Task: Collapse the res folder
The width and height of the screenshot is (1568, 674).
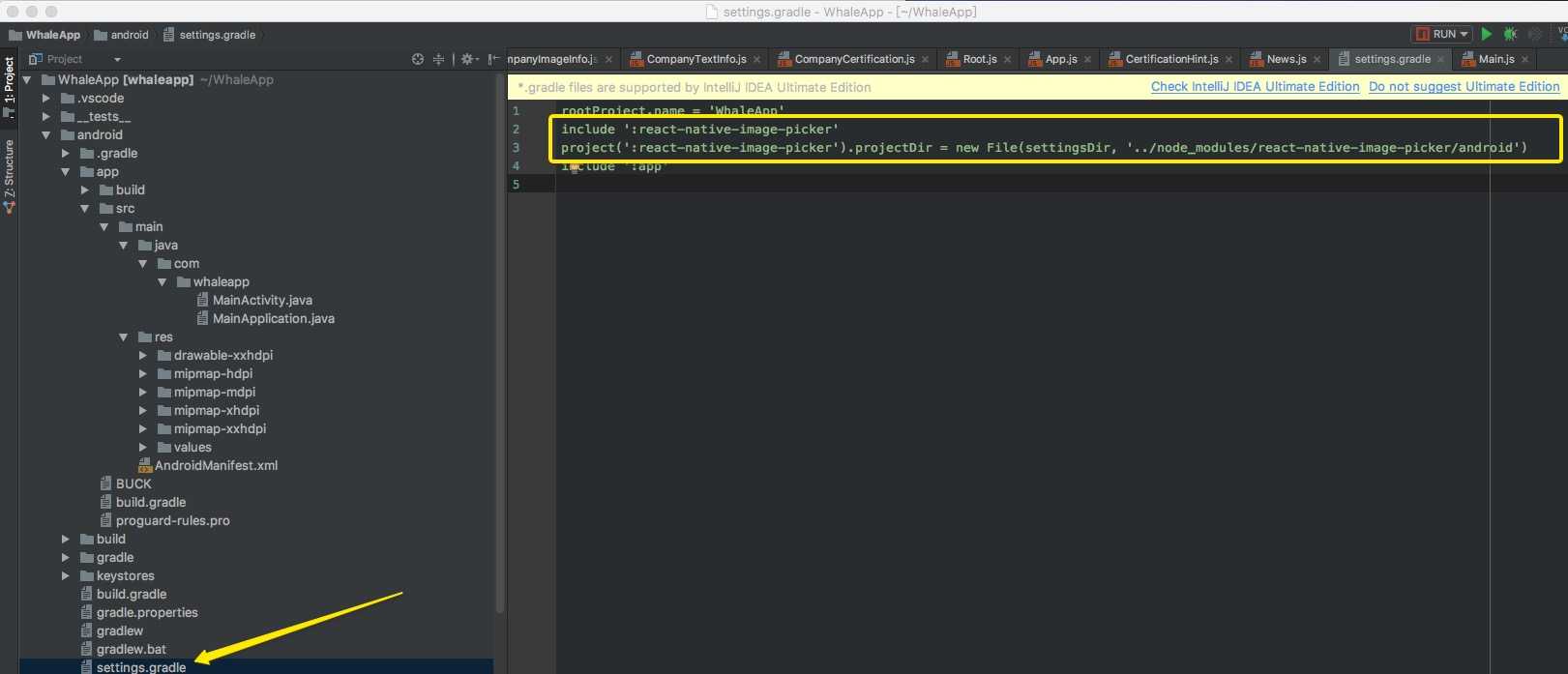Action: tap(123, 337)
